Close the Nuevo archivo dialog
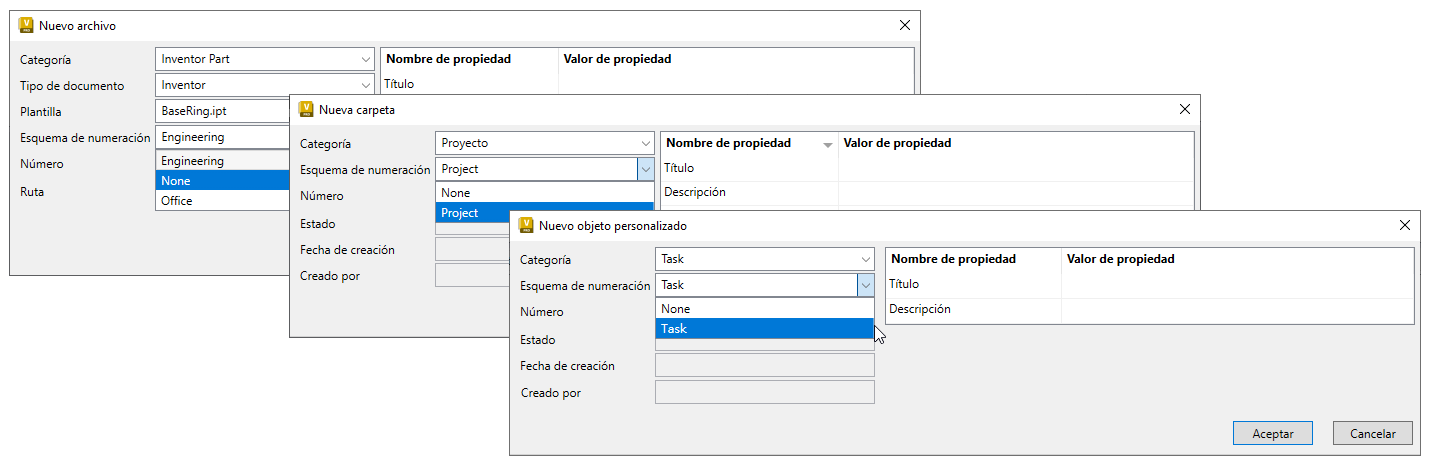 pos(904,26)
